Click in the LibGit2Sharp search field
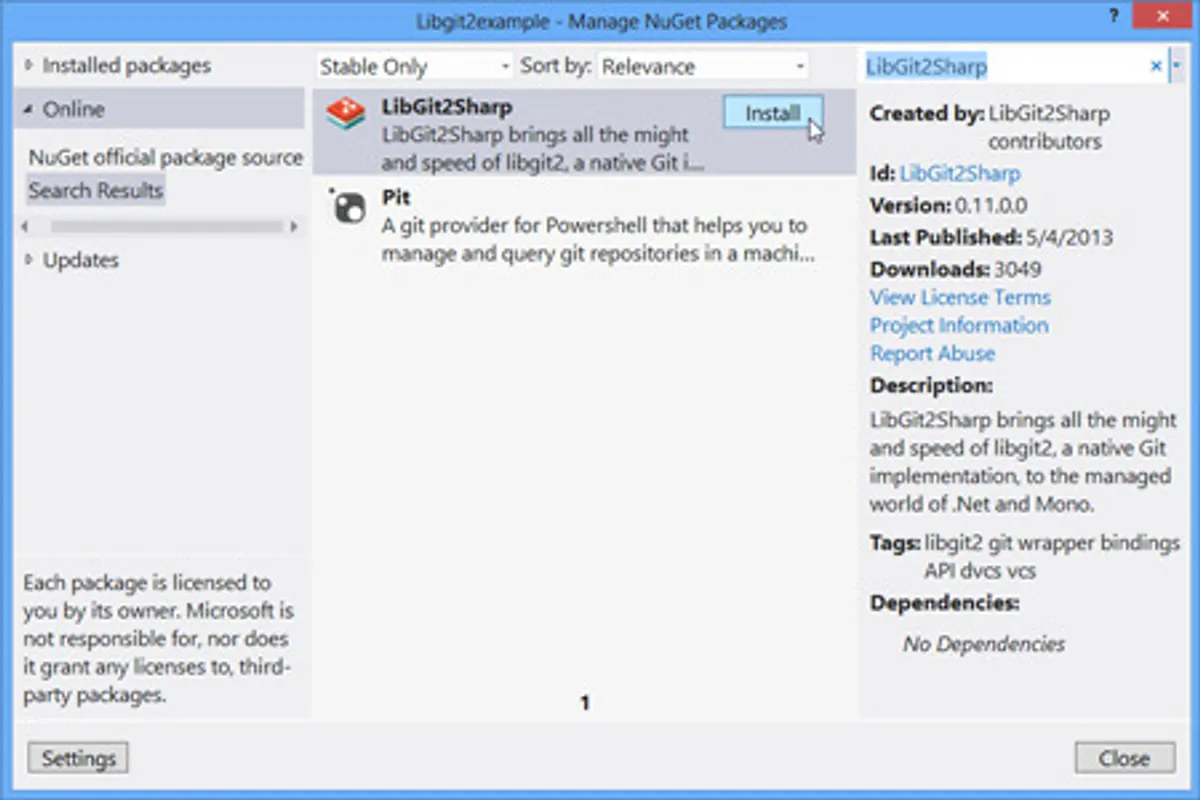This screenshot has width=1200, height=800. click(x=1004, y=67)
